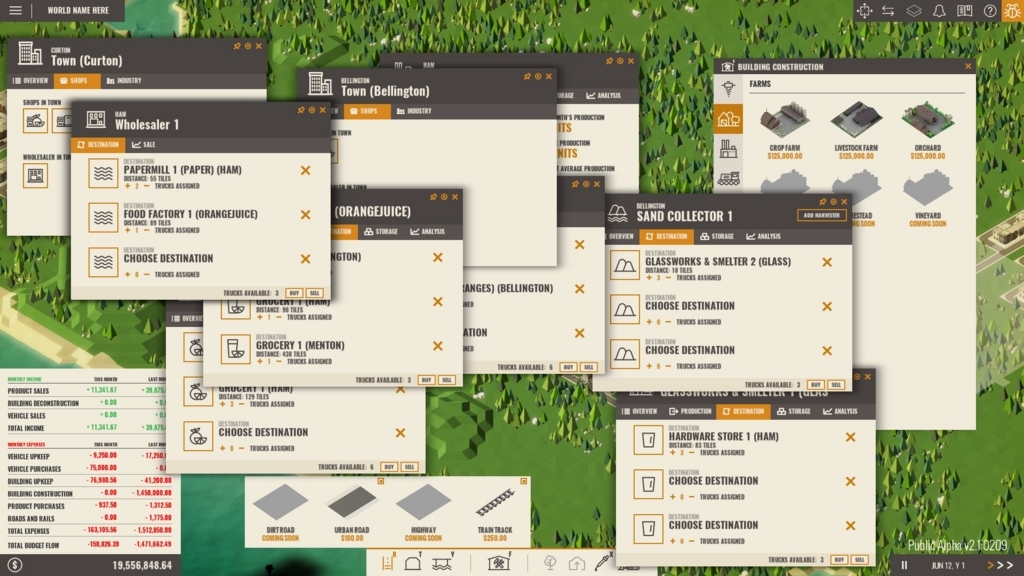The image size is (1024, 576).
Task: Open the help question mark icon
Action: pos(990,10)
